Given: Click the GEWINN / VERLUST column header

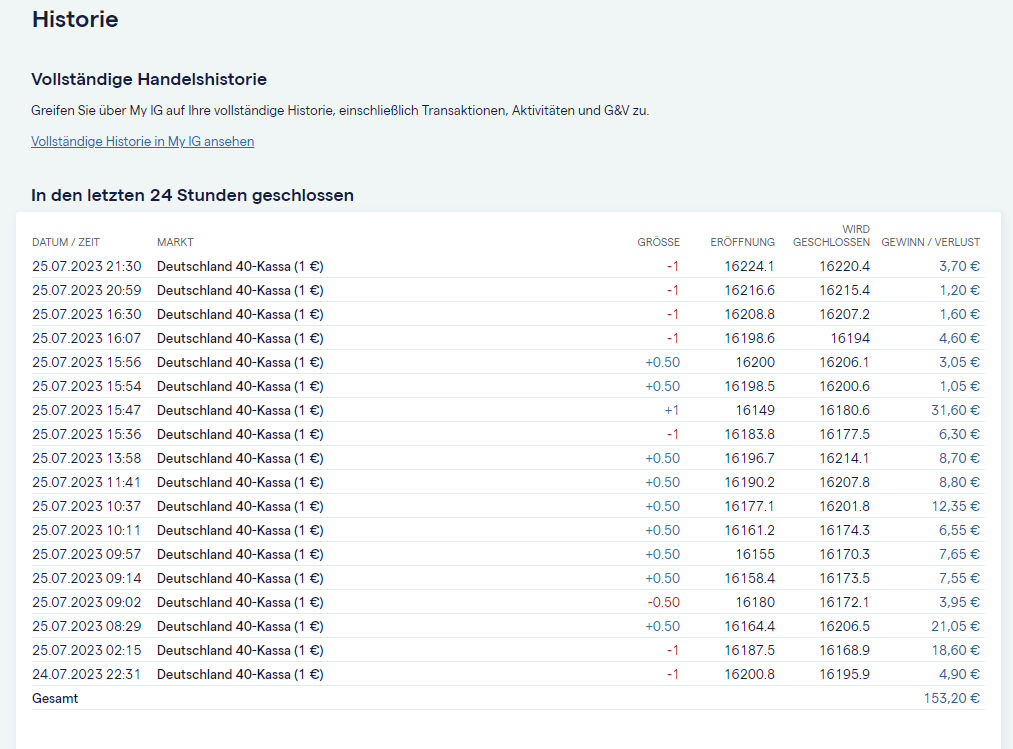Looking at the screenshot, I should (x=930, y=242).
